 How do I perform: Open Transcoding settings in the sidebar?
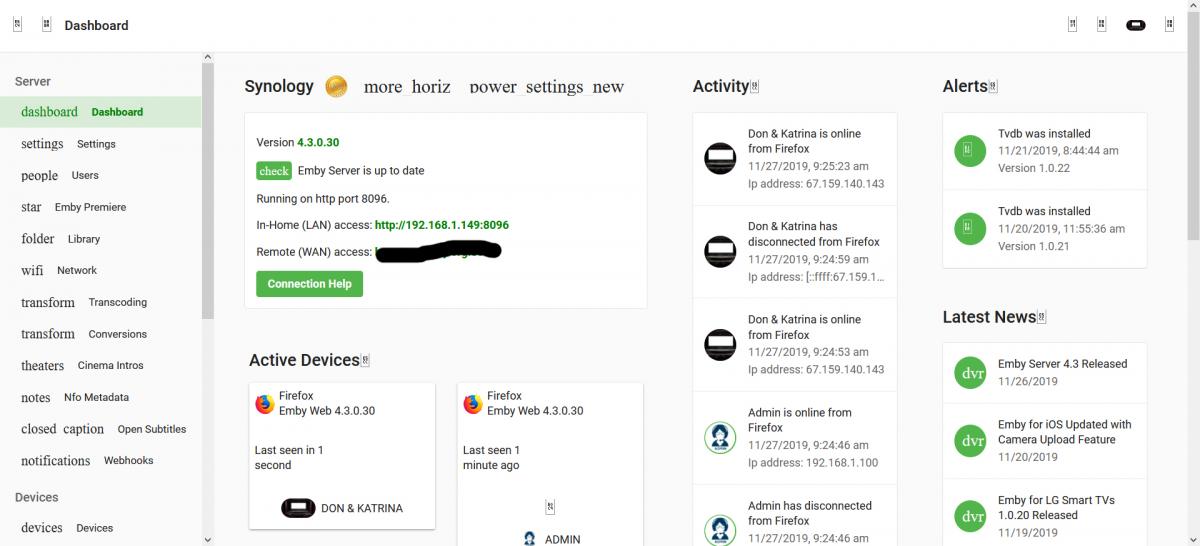pyautogui.click(x=100, y=302)
